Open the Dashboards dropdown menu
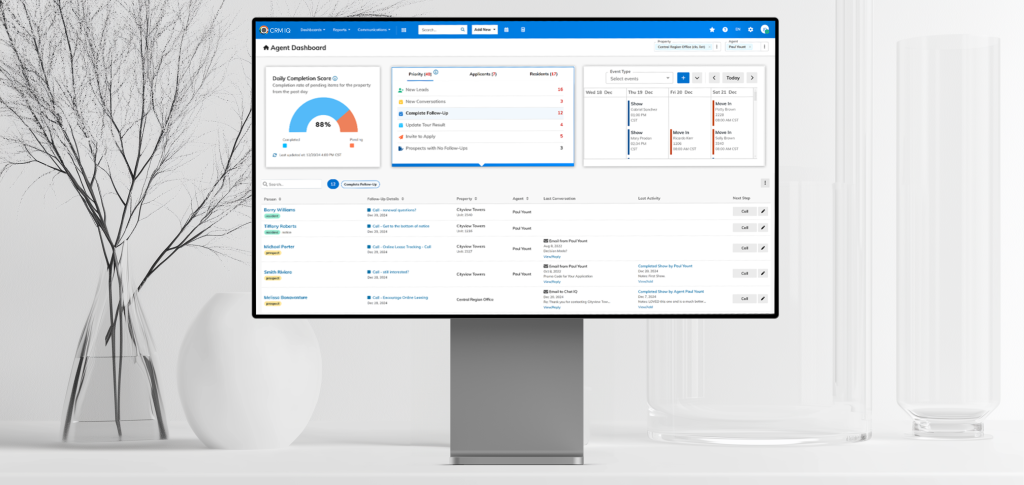 (x=313, y=30)
